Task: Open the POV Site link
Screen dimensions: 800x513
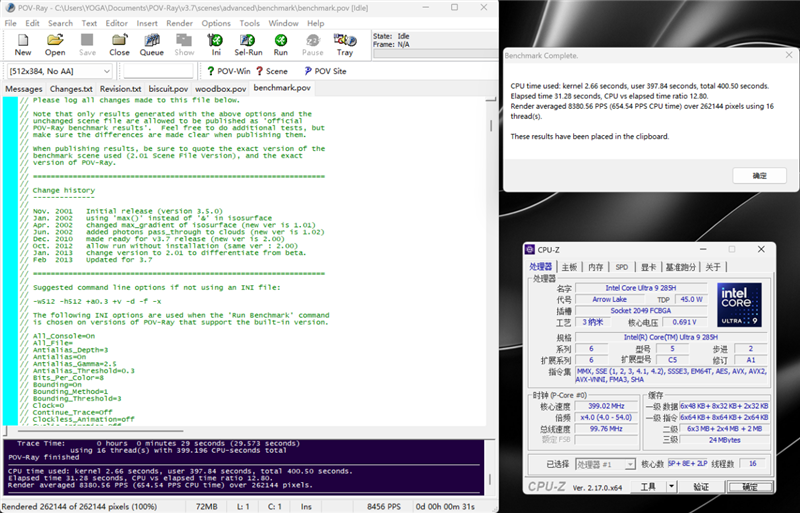Action: [x=326, y=71]
